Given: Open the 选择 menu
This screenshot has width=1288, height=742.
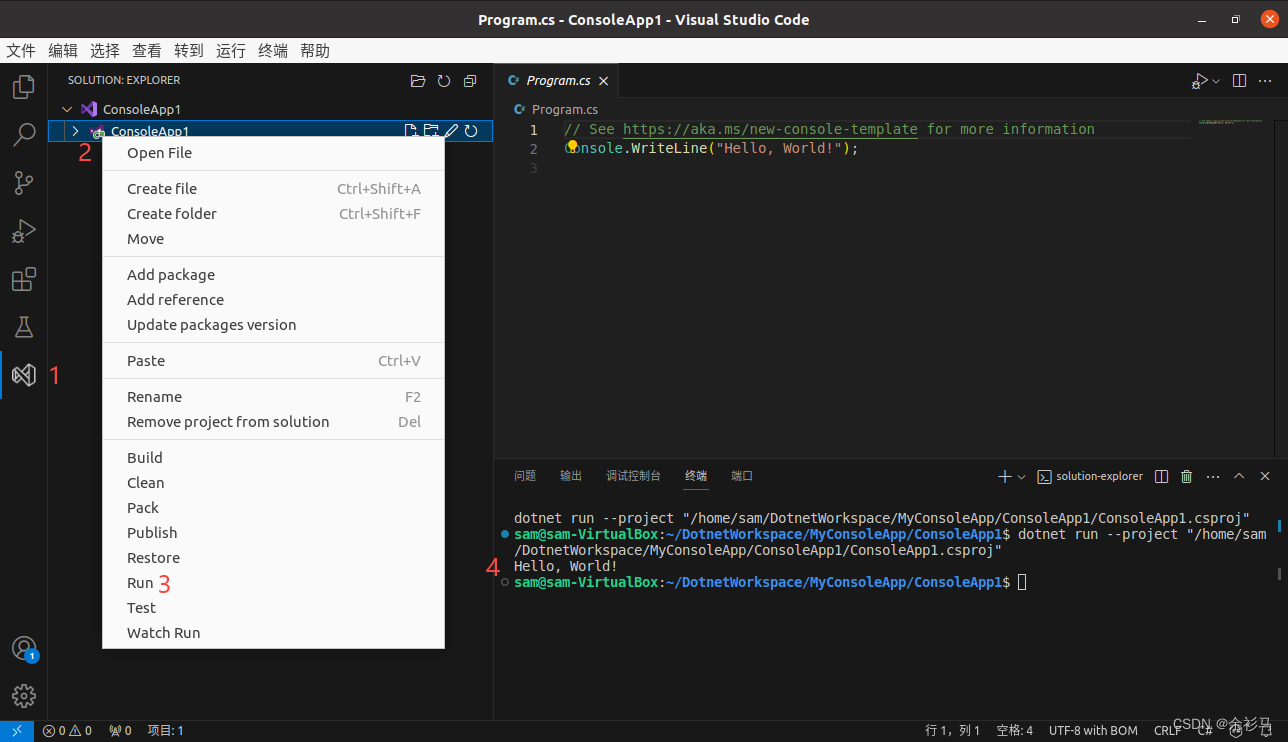Looking at the screenshot, I should coord(105,51).
